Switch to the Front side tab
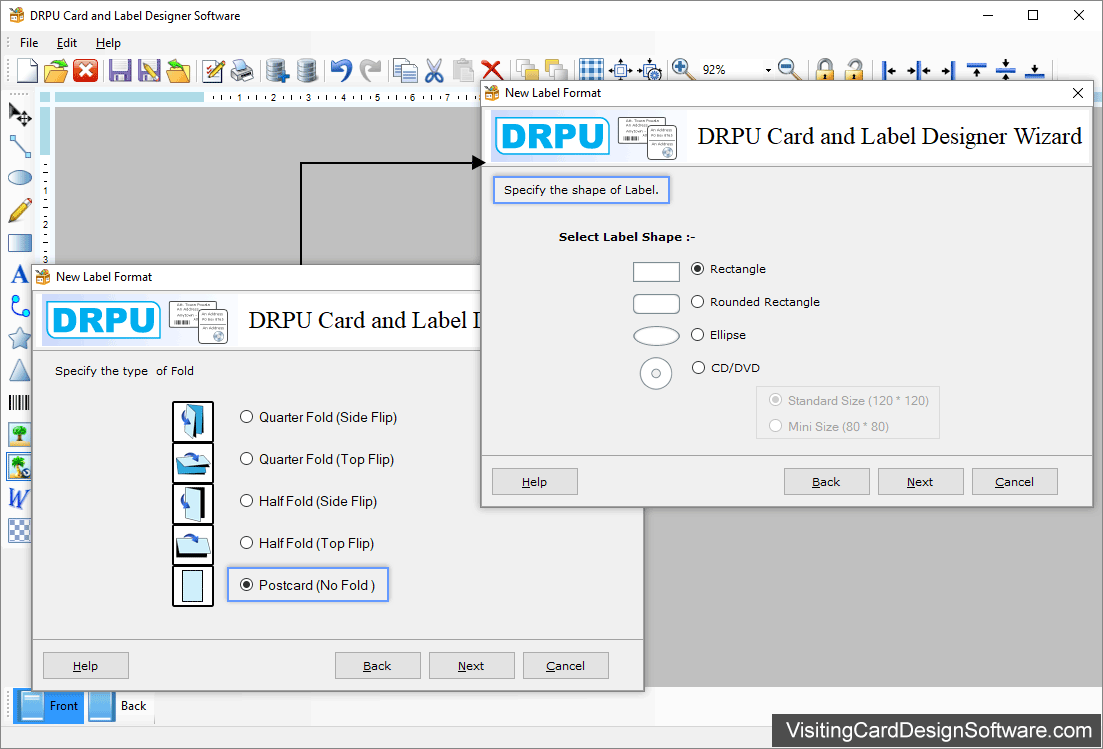 (x=49, y=705)
